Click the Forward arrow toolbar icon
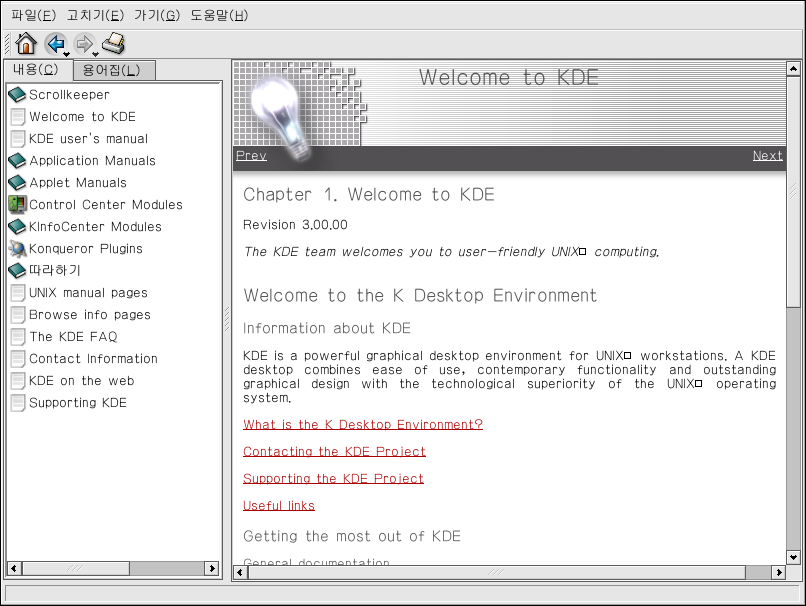This screenshot has width=806, height=606. (84, 43)
